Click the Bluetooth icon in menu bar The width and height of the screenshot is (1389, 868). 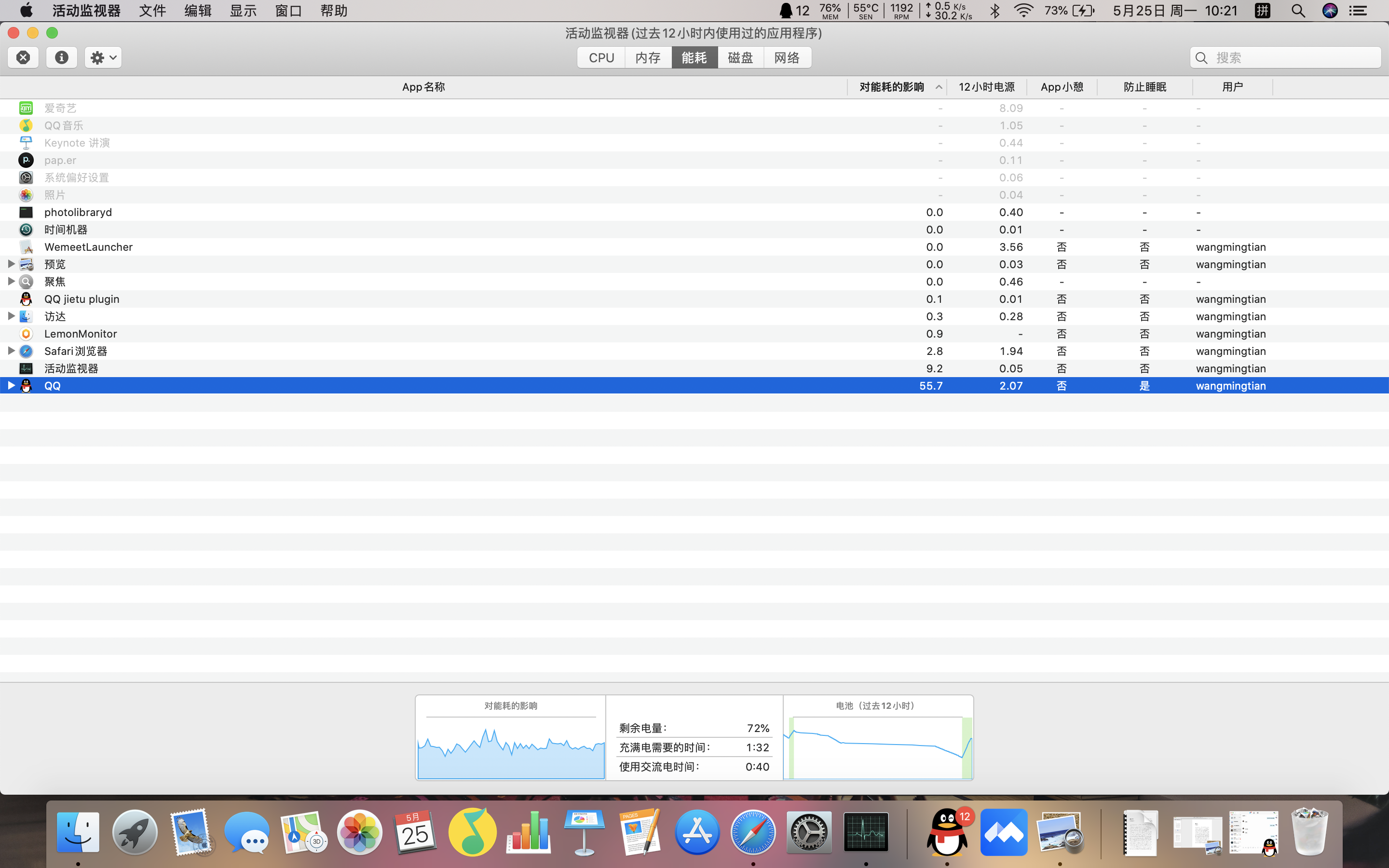(994, 10)
